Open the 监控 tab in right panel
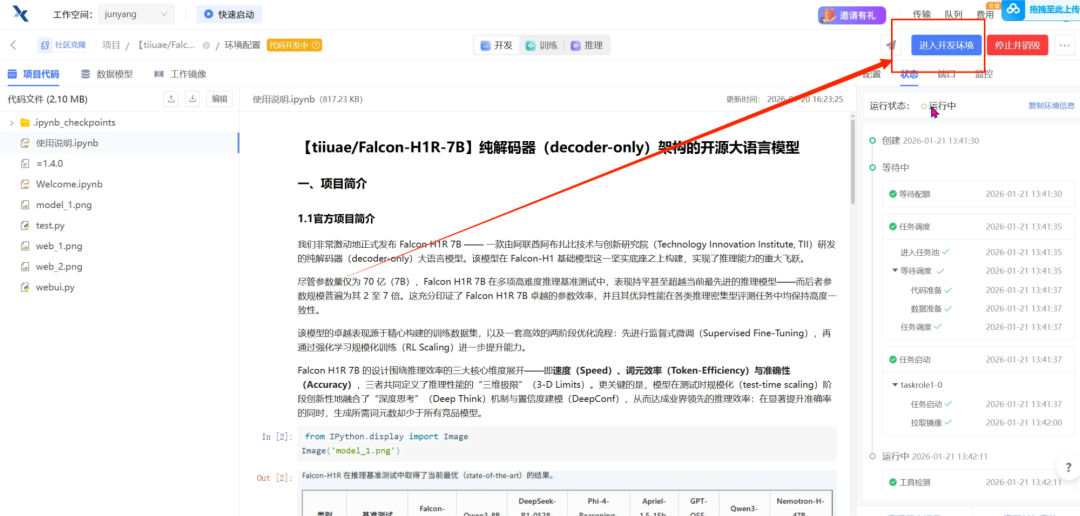The image size is (1080, 516). pyautogui.click(x=984, y=73)
